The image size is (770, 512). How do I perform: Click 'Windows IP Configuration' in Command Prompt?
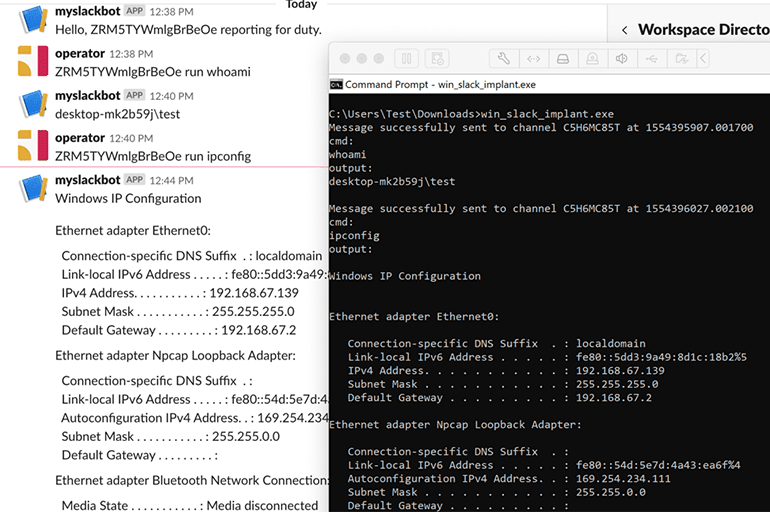405,276
